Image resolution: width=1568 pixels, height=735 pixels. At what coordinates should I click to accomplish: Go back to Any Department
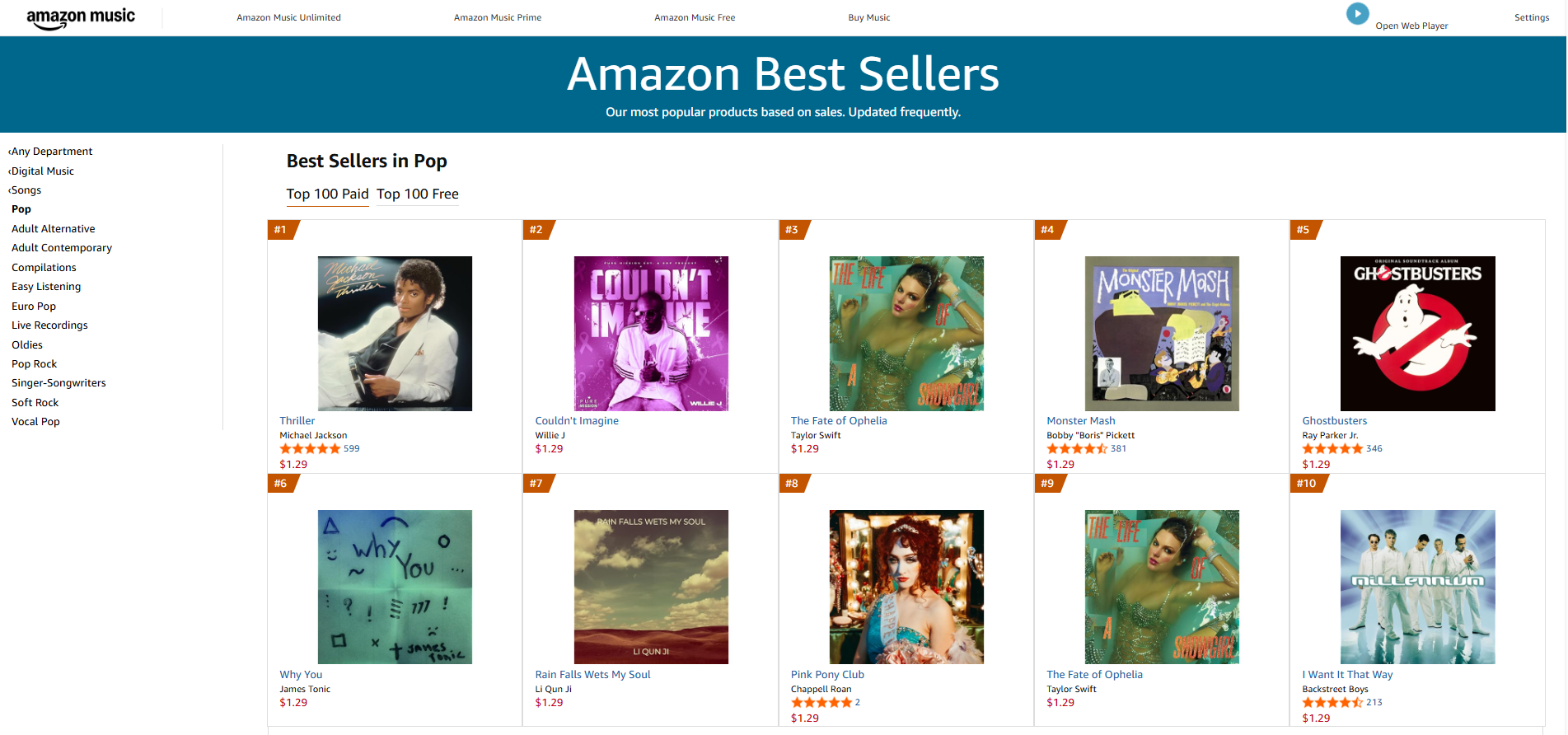(x=51, y=152)
